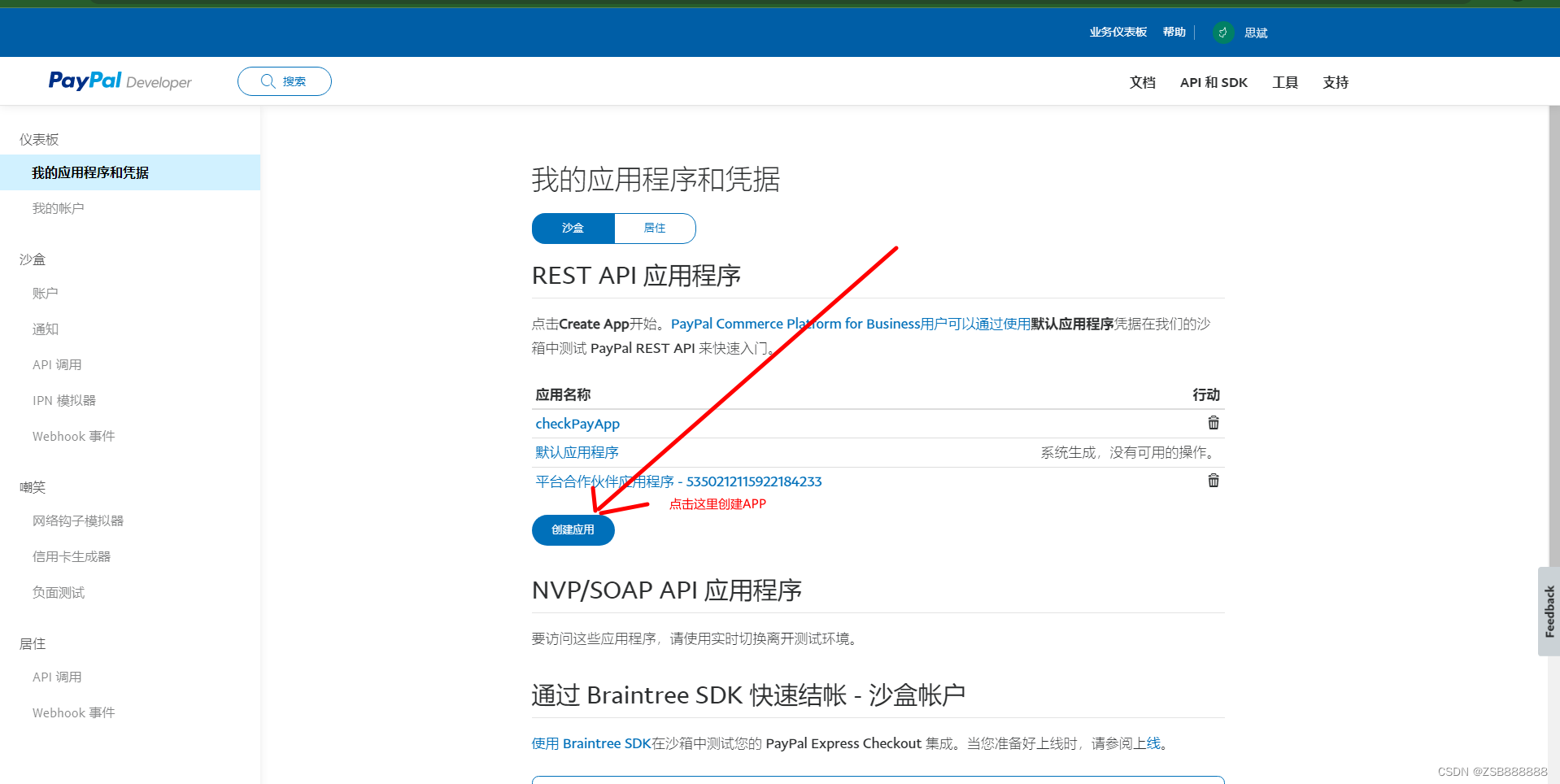Open 我的帐户 in the sidebar
Screen dimensions: 1560x784
pos(59,208)
